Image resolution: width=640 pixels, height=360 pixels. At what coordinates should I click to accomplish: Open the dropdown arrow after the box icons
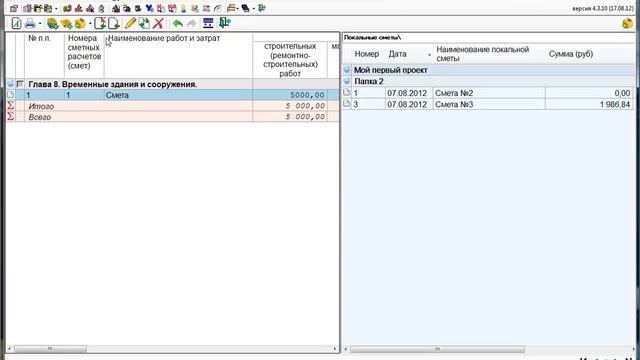[90, 24]
